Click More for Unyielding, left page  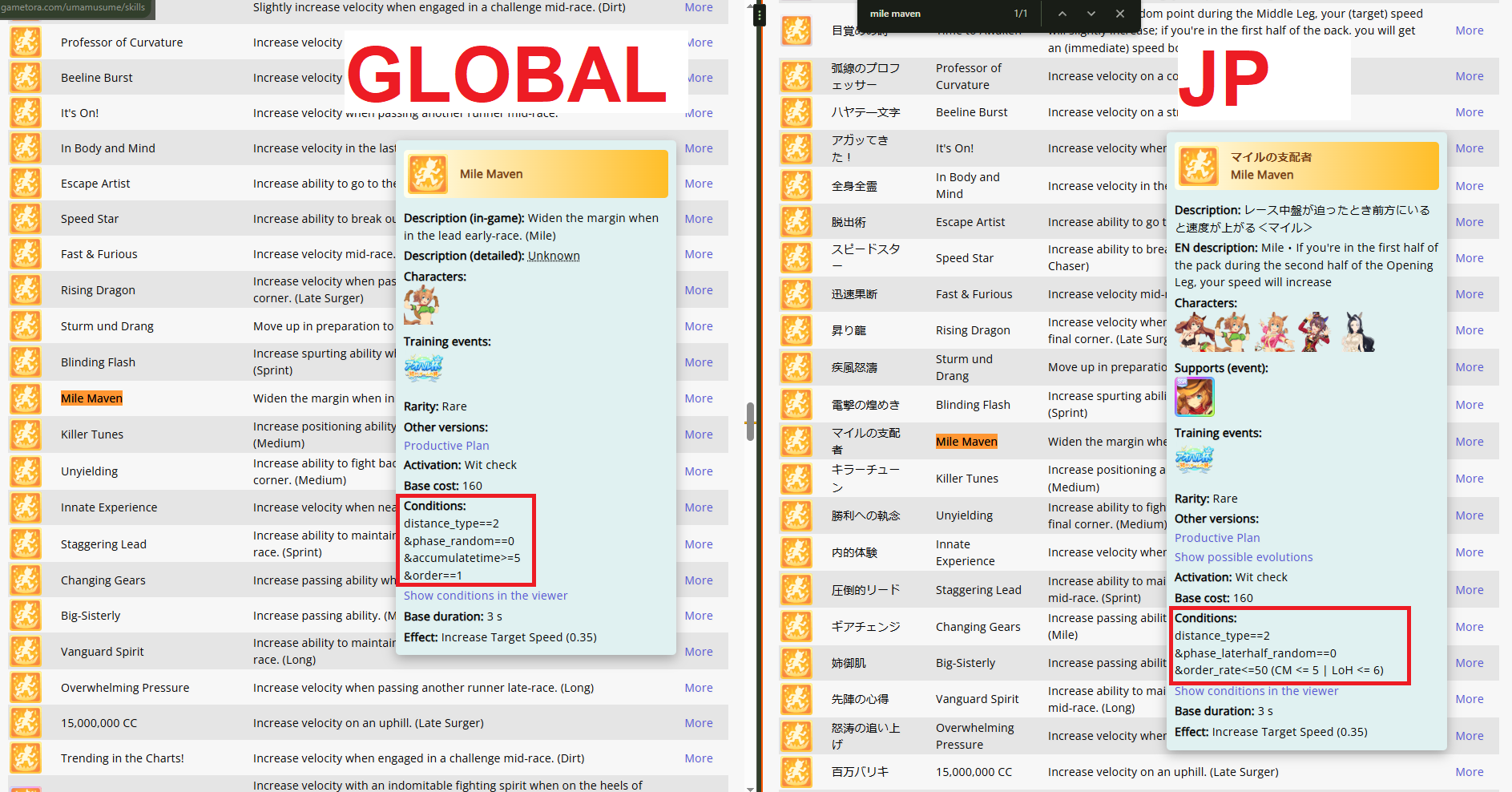pyautogui.click(x=699, y=471)
